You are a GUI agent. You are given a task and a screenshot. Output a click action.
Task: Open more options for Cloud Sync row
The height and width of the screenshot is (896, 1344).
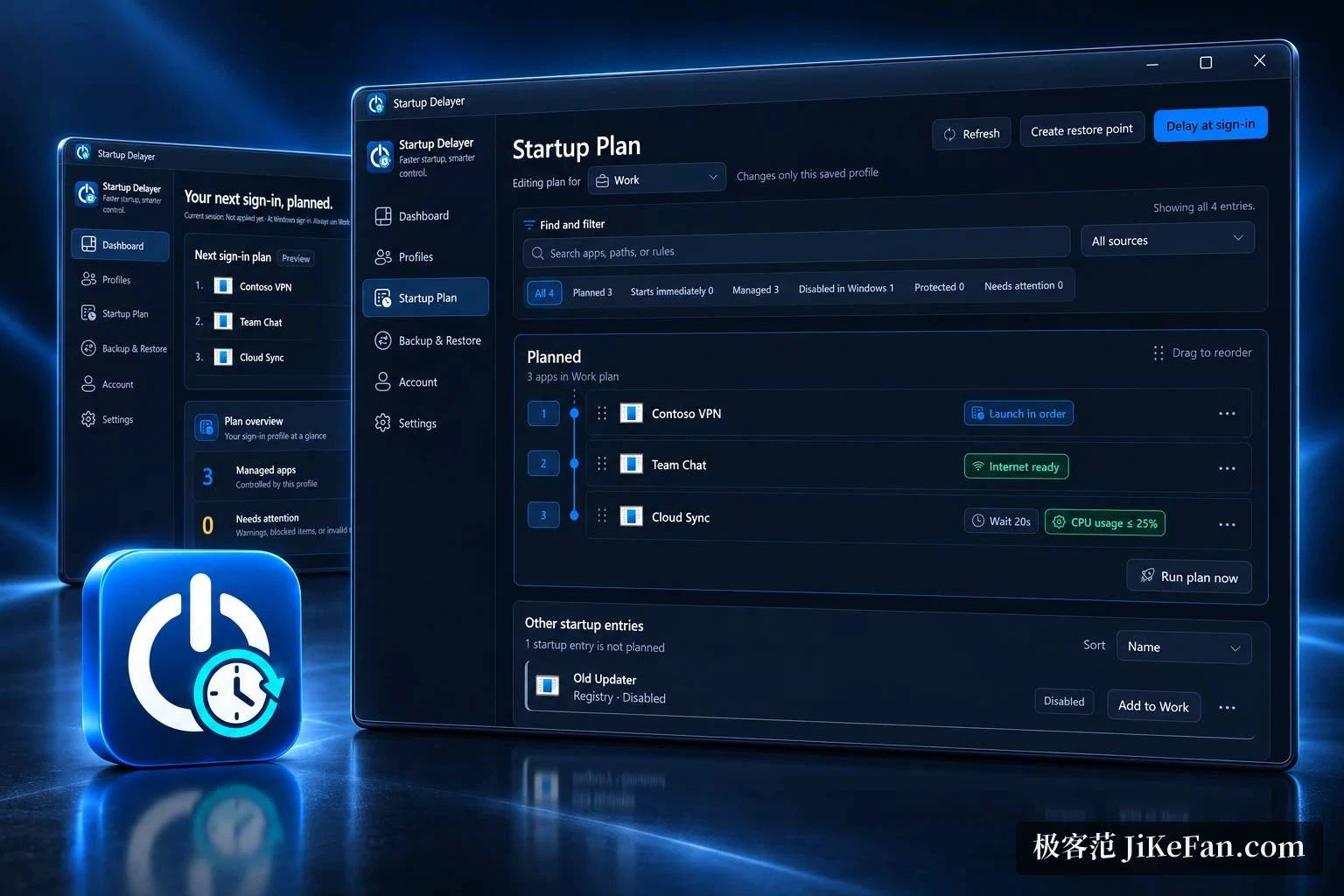(x=1227, y=524)
